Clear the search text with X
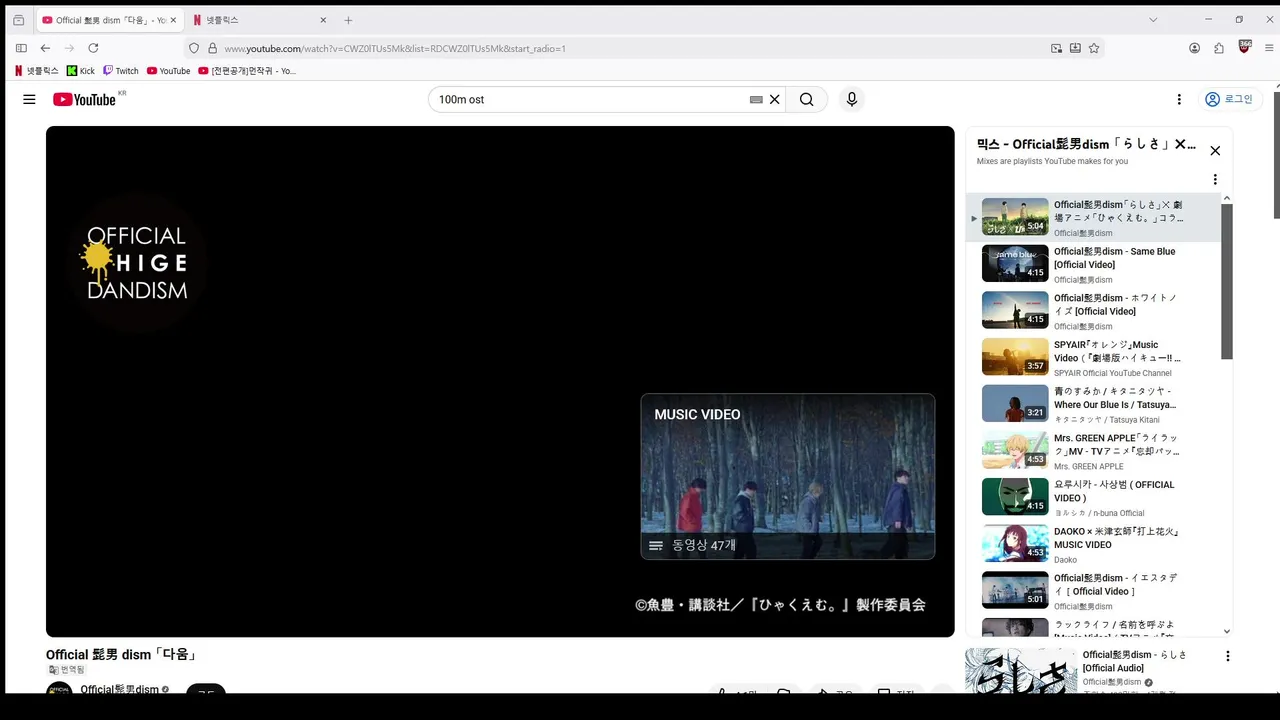The height and width of the screenshot is (720, 1280). tap(774, 99)
